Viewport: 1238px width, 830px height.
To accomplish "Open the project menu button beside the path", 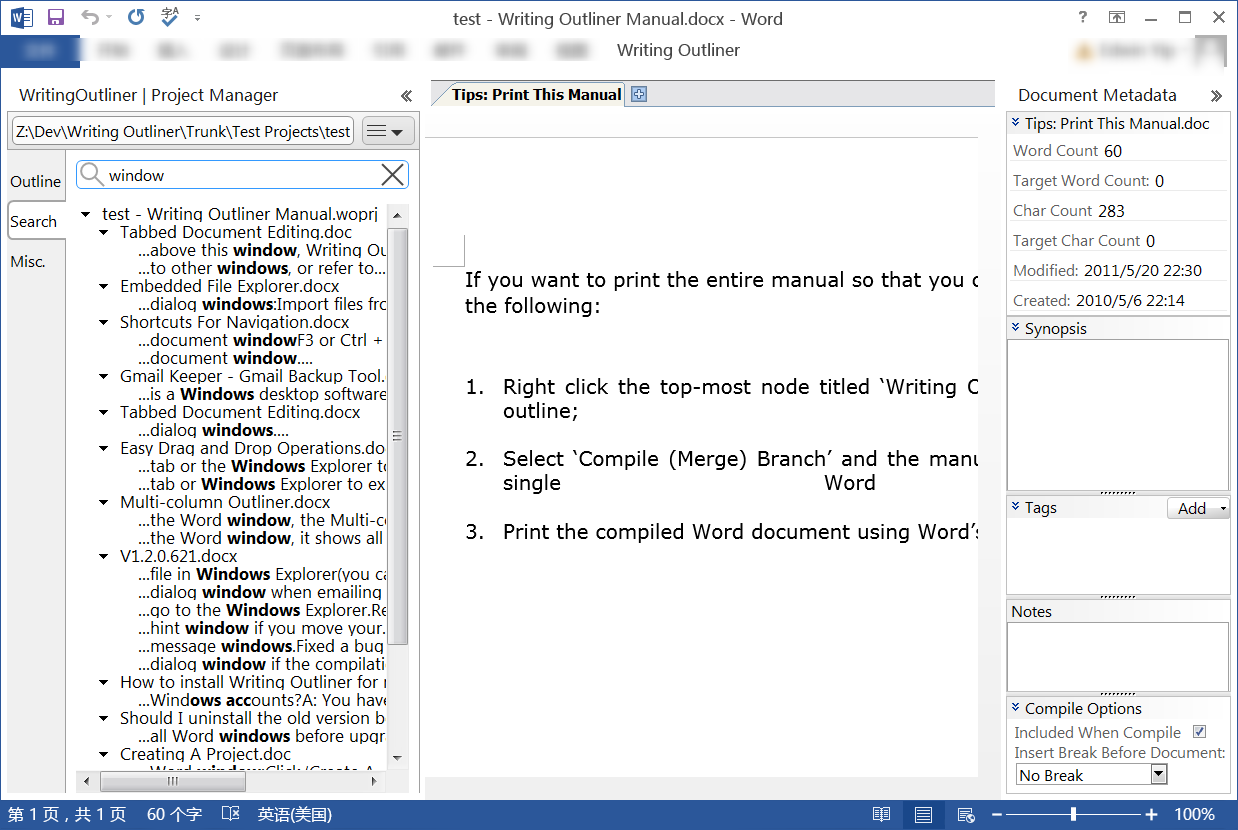I will pos(387,131).
